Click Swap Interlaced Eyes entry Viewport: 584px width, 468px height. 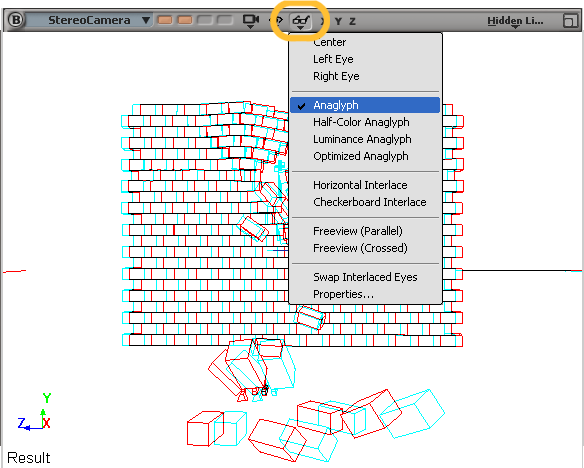[365, 277]
